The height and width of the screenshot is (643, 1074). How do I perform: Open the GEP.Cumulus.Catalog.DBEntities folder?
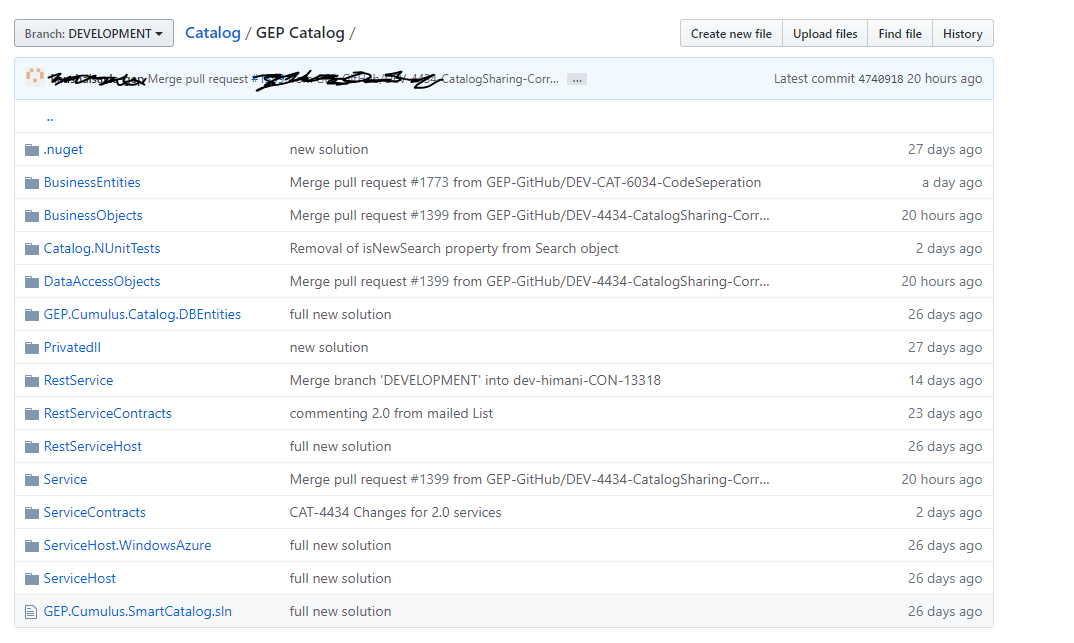pyautogui.click(x=142, y=314)
